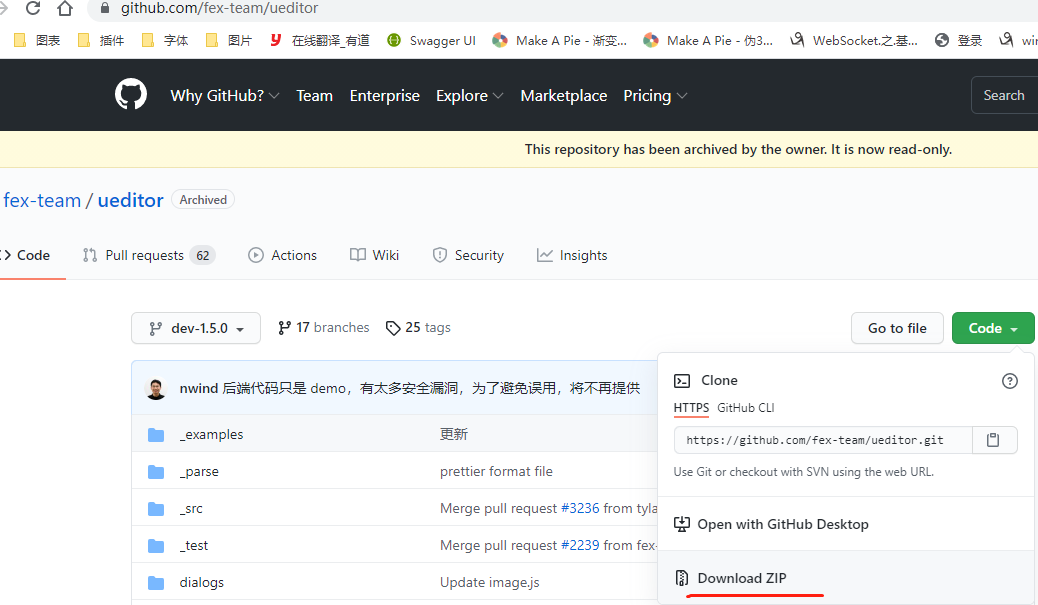Expand the Pricing menu
This screenshot has width=1038, height=605.
[655, 96]
